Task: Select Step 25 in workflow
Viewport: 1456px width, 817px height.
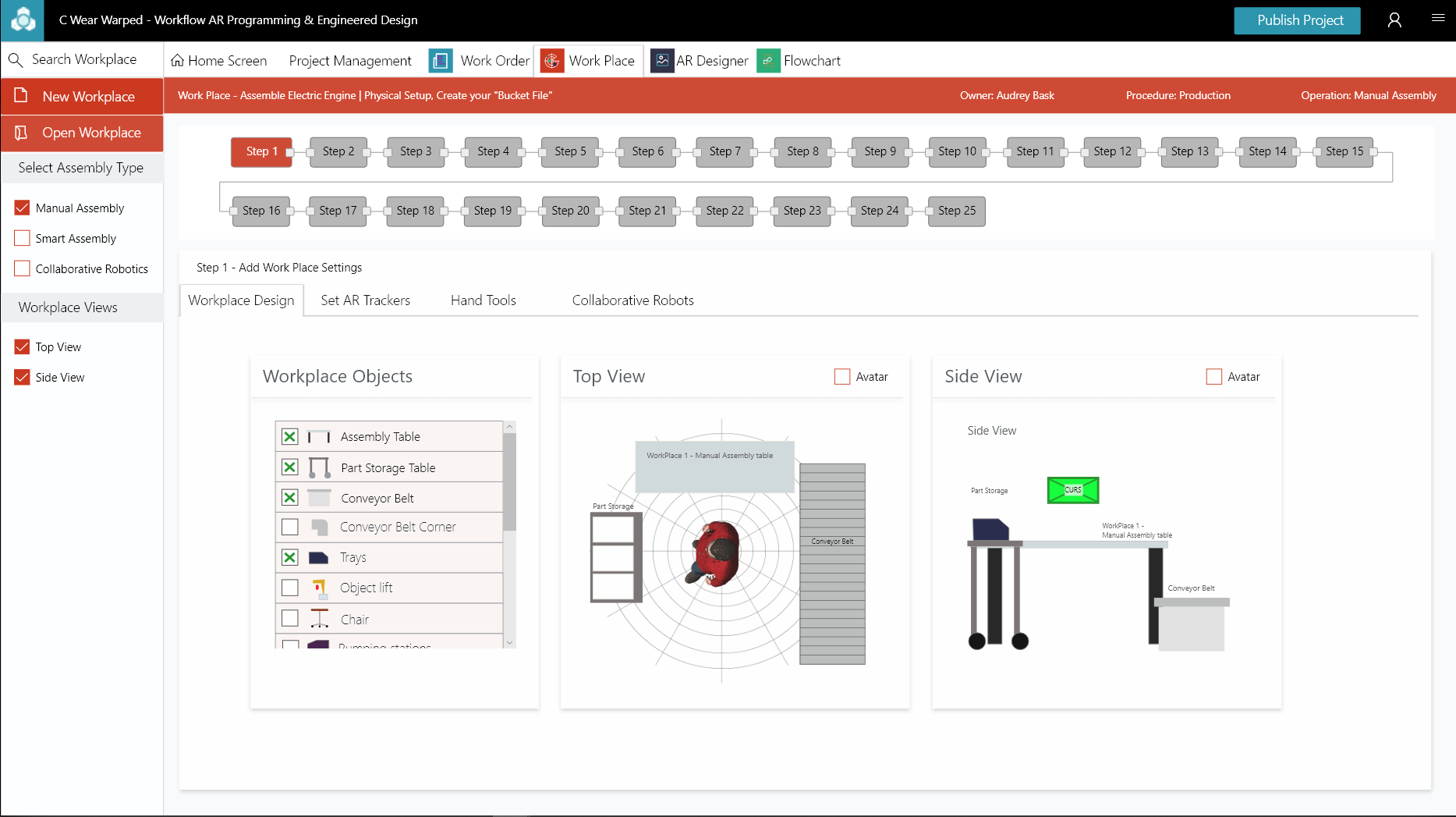Action: pyautogui.click(x=957, y=211)
